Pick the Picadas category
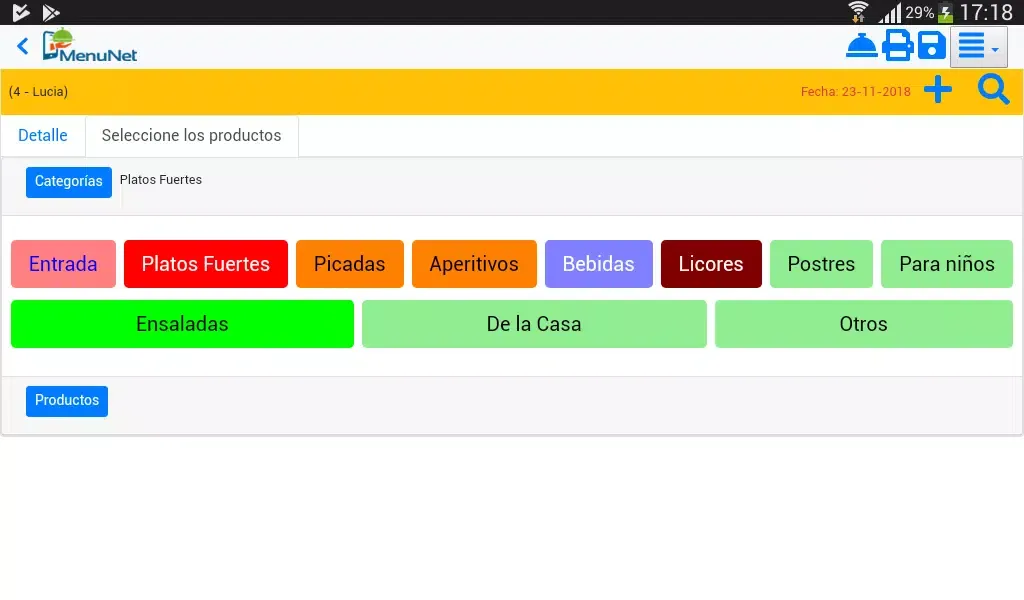Screen dimensions: 1024x600 coord(349,264)
